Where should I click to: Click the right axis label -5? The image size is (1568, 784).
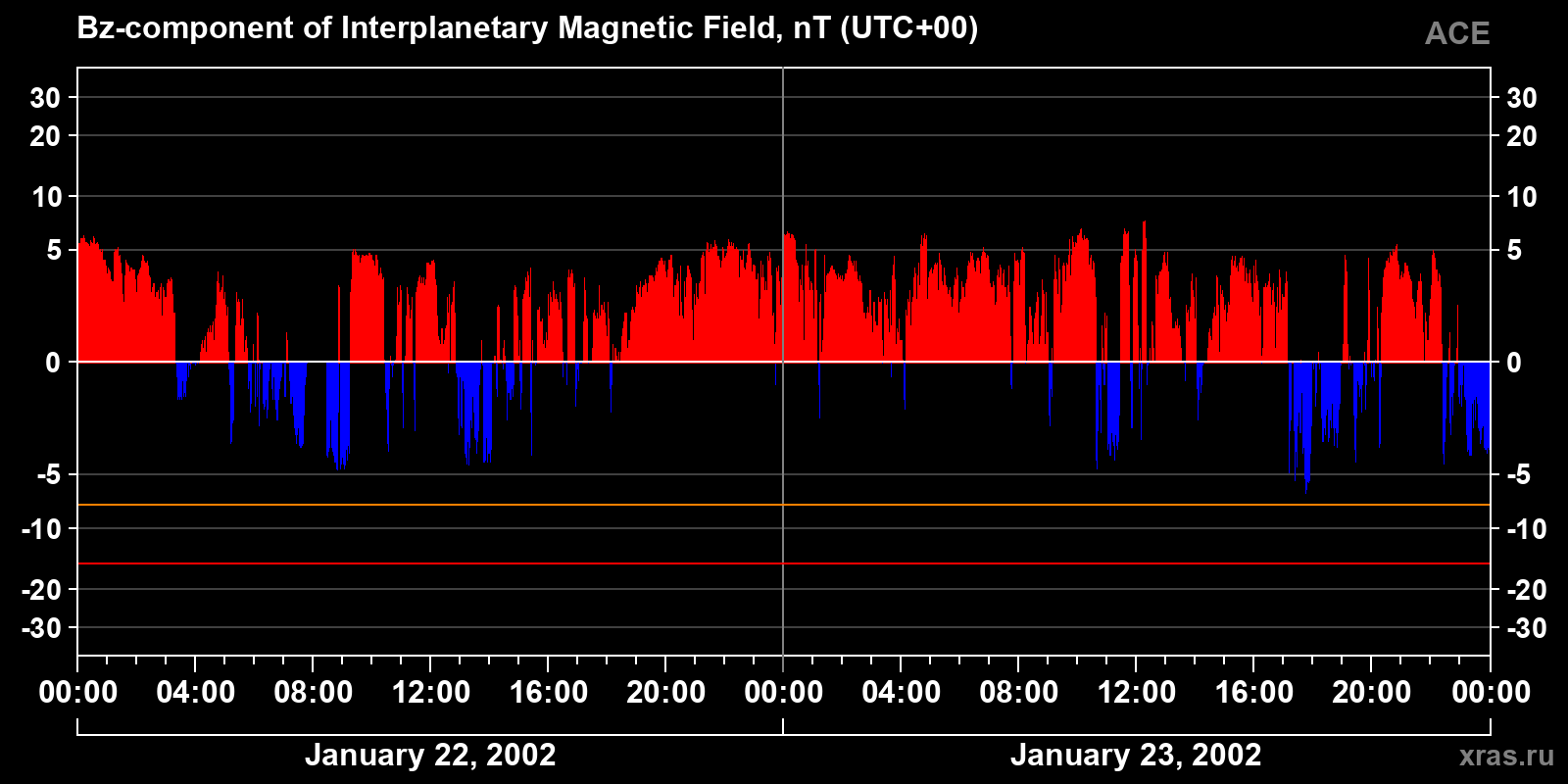1518,475
